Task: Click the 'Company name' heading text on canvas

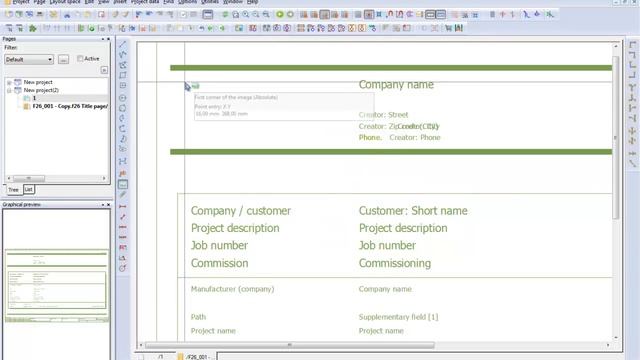Action: tap(396, 85)
